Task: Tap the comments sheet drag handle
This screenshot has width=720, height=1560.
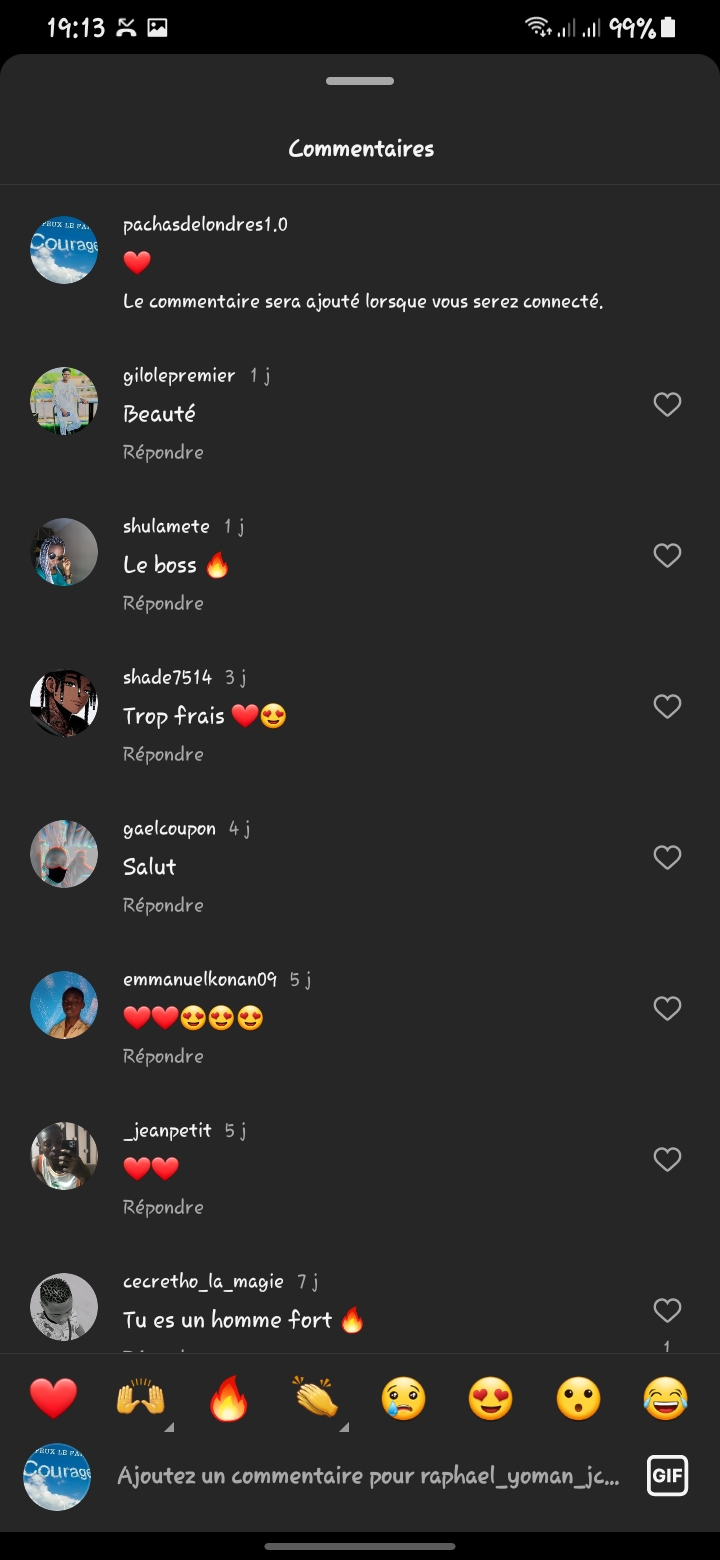Action: (360, 81)
